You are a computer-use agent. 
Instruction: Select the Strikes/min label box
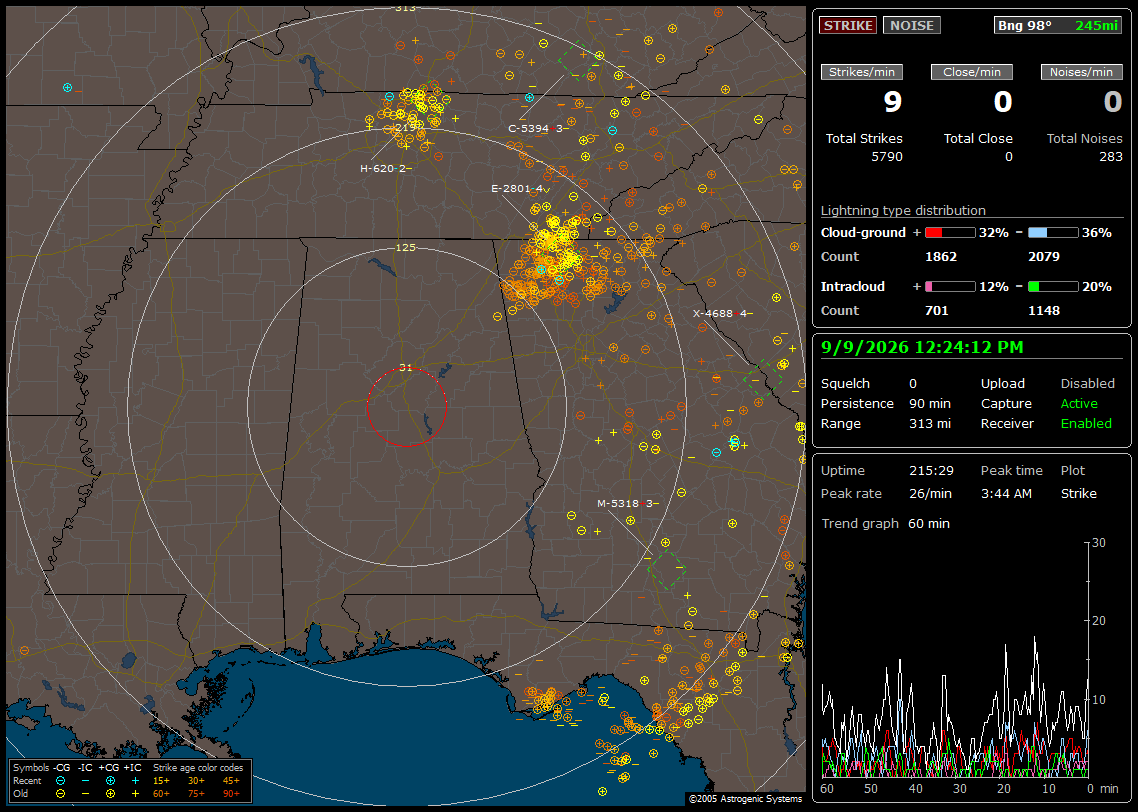click(x=861, y=72)
